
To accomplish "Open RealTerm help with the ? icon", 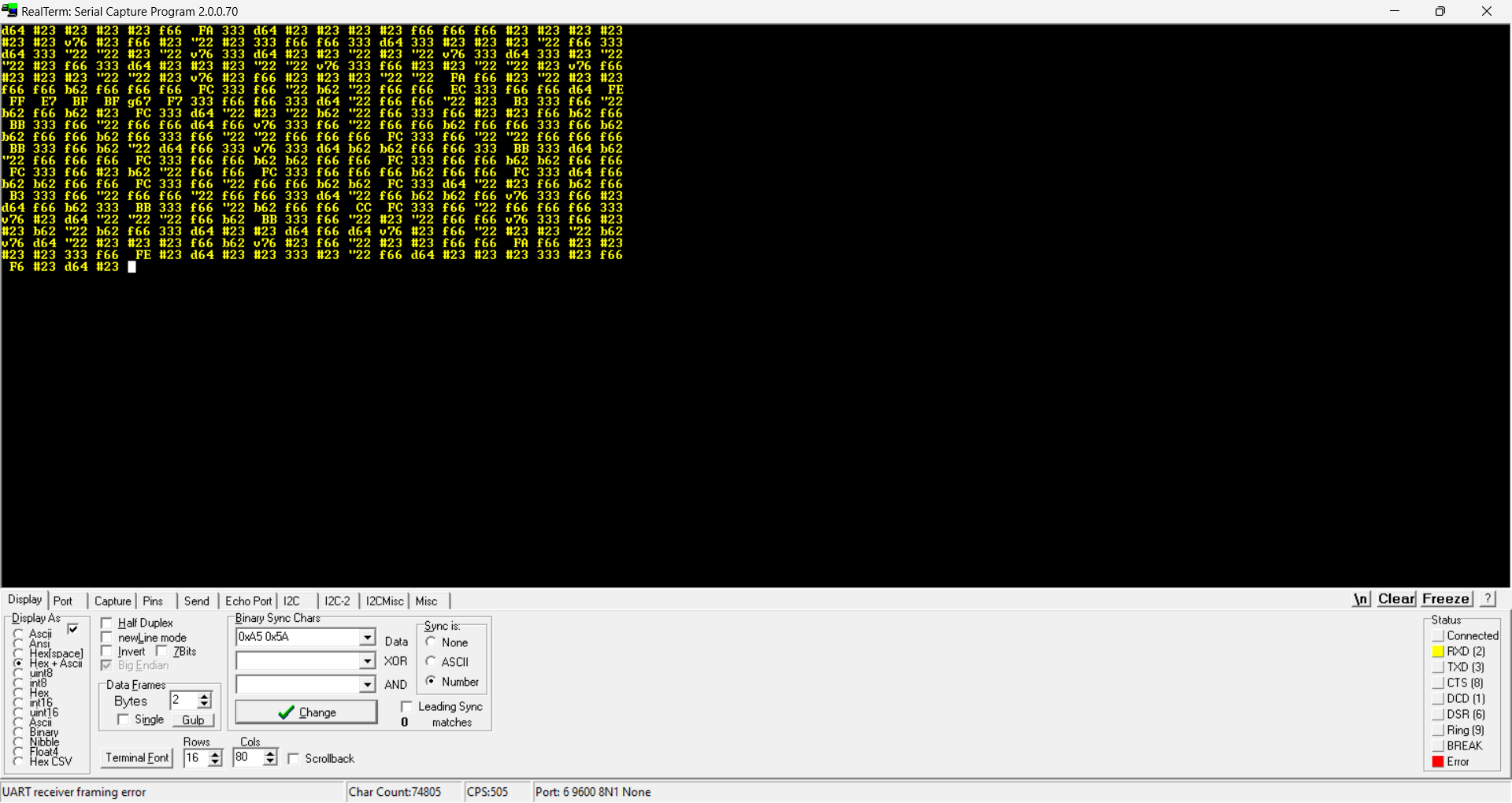I will 1487,599.
